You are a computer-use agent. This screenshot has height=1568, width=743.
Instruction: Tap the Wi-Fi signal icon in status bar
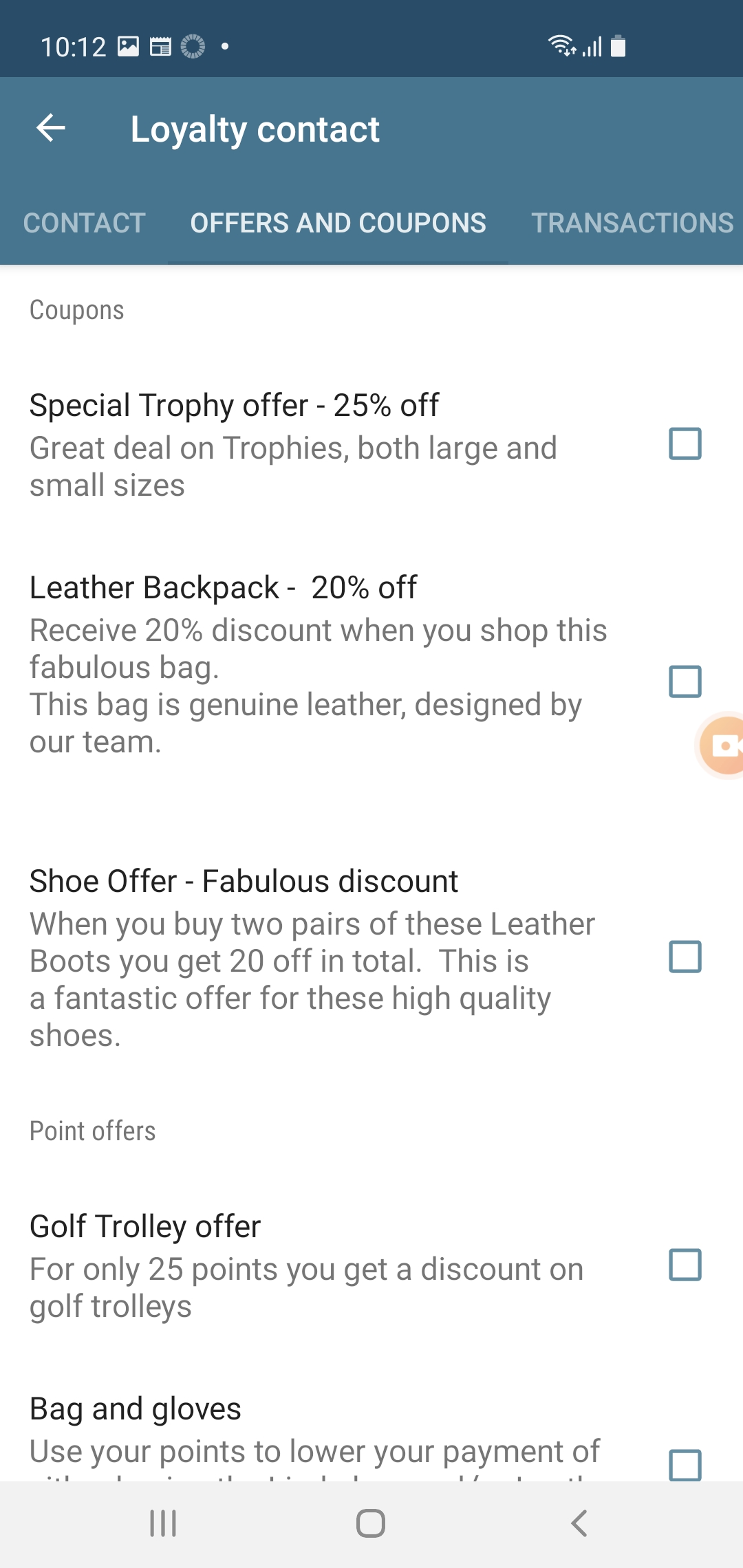pos(561,45)
